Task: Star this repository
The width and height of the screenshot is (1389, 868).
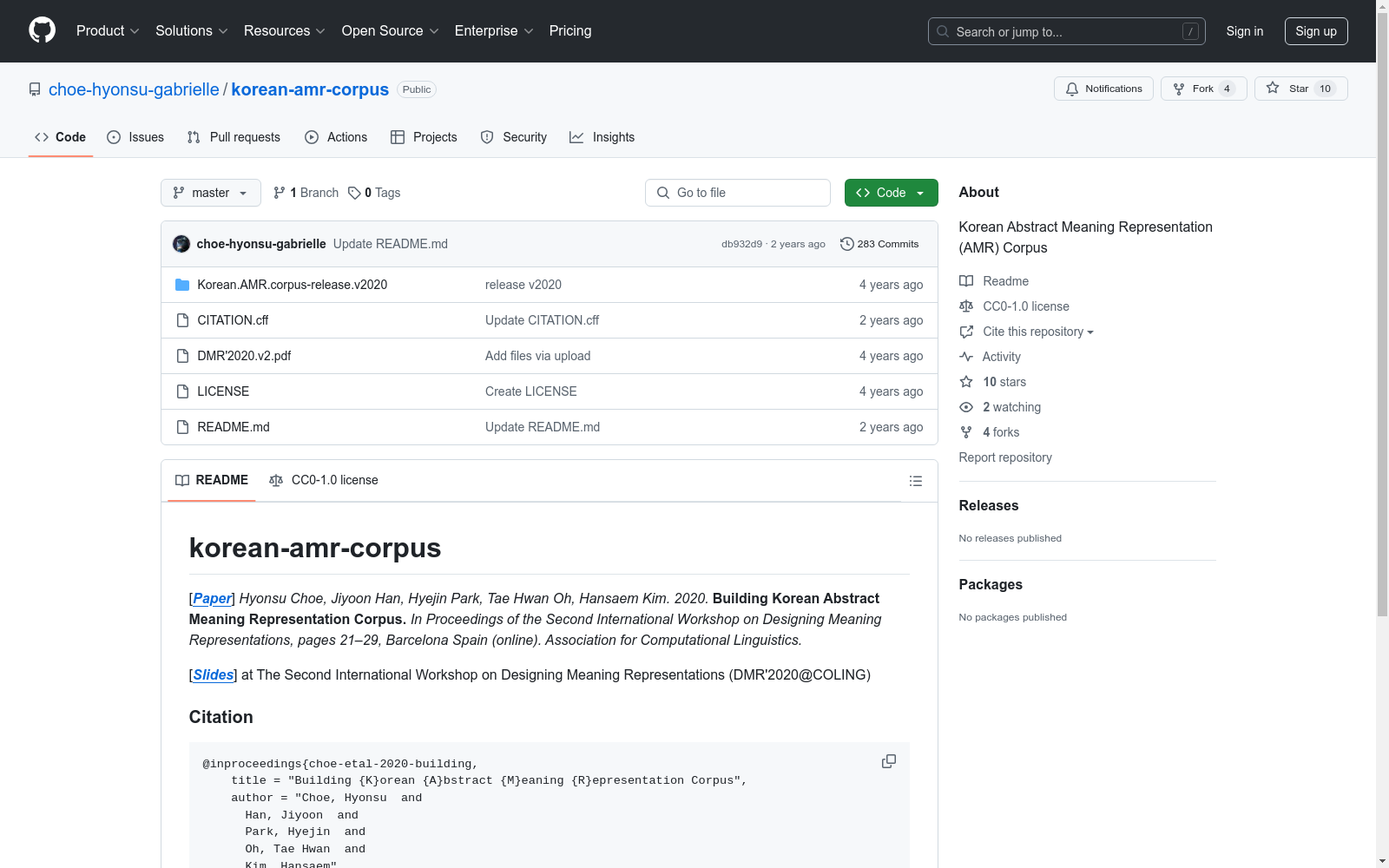Action: (1300, 89)
